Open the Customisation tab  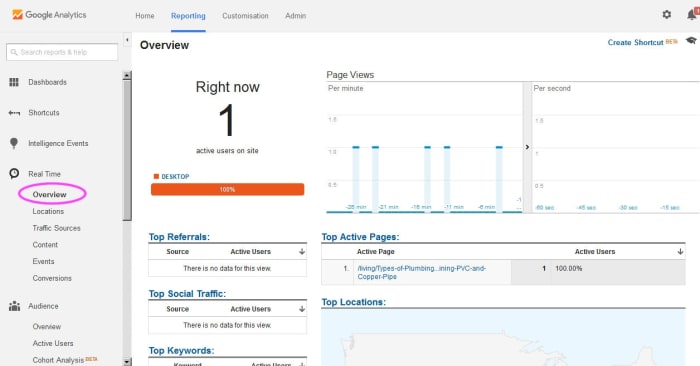(245, 16)
